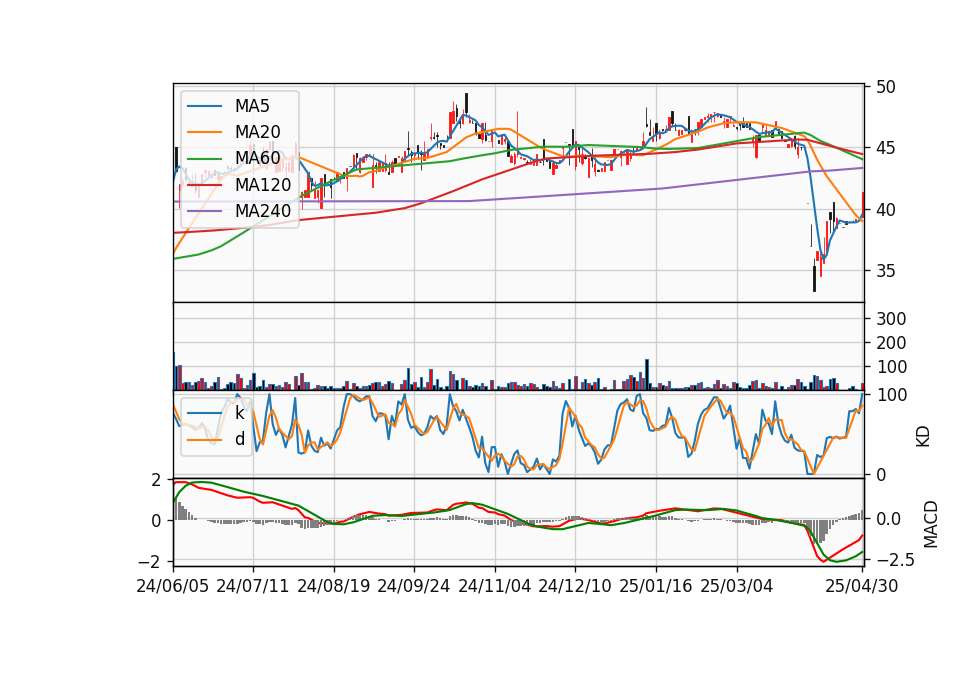
Task: Click the 24/09/24 date axis label
Action: tap(414, 586)
